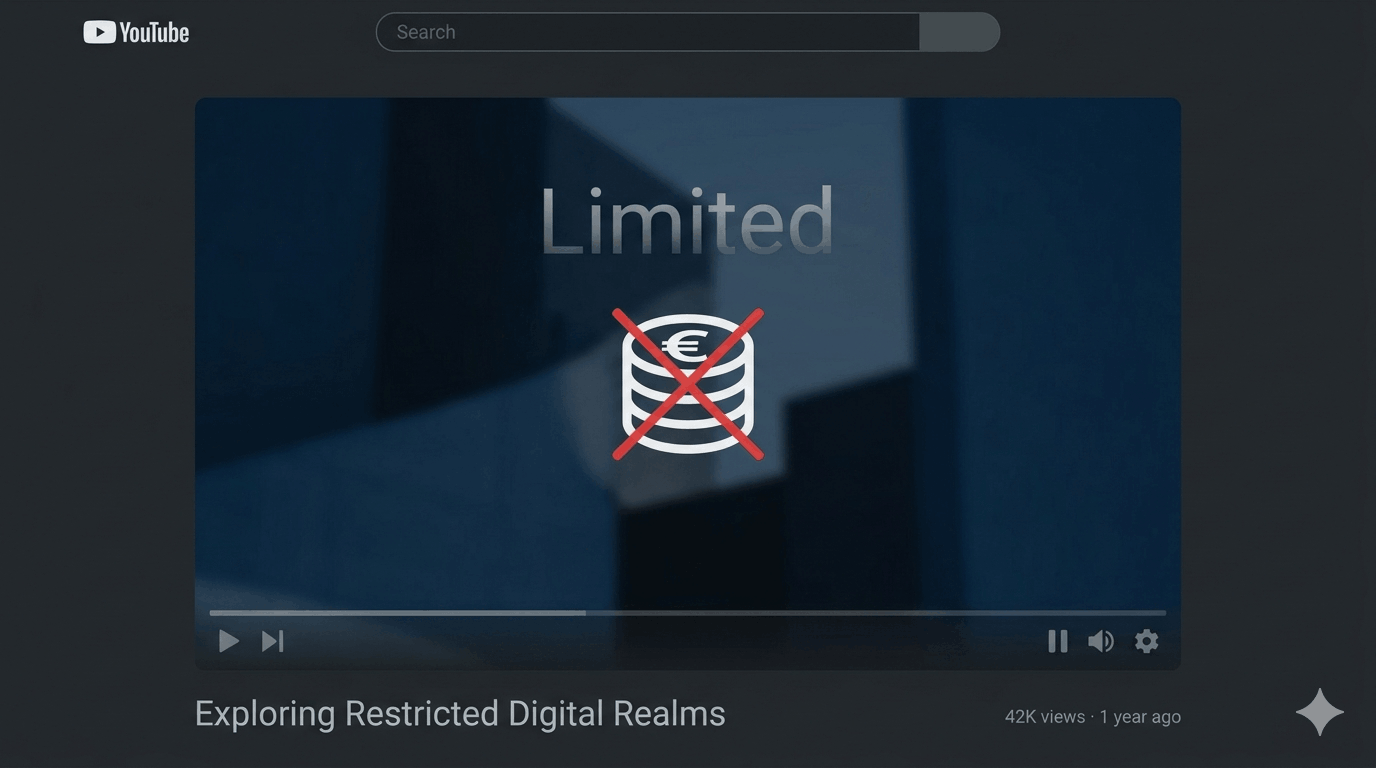Click the "42K views" text
This screenshot has height=768, width=1376.
pyautogui.click(x=1045, y=717)
